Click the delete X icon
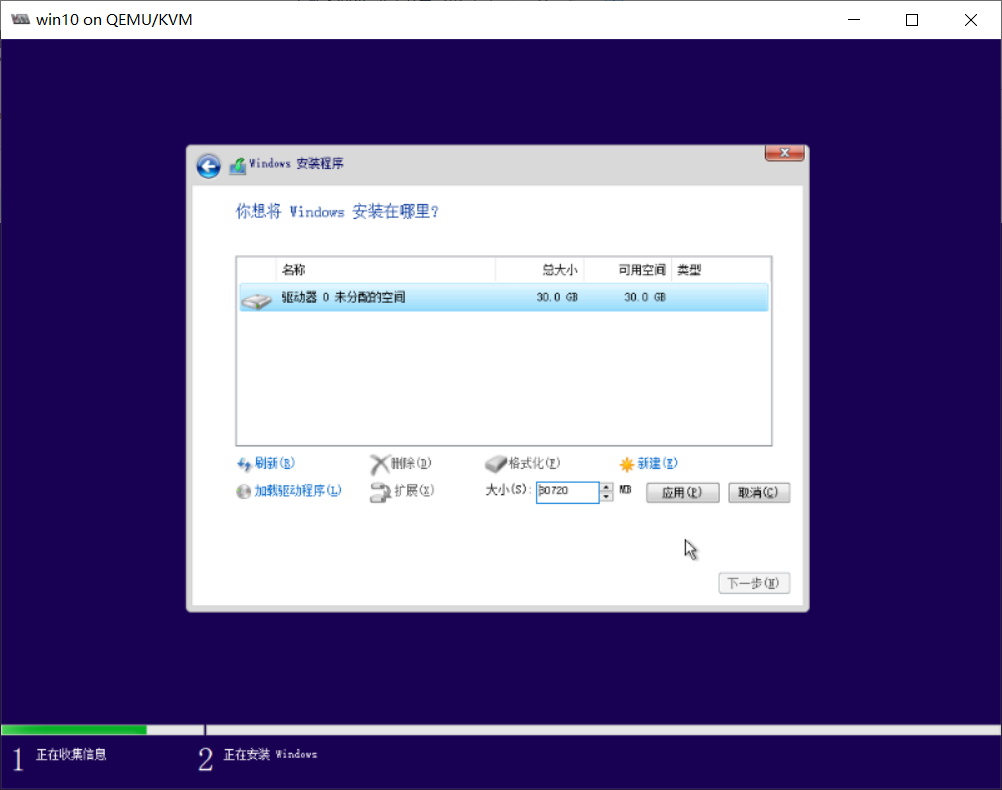This screenshot has width=1002, height=790. tap(380, 464)
